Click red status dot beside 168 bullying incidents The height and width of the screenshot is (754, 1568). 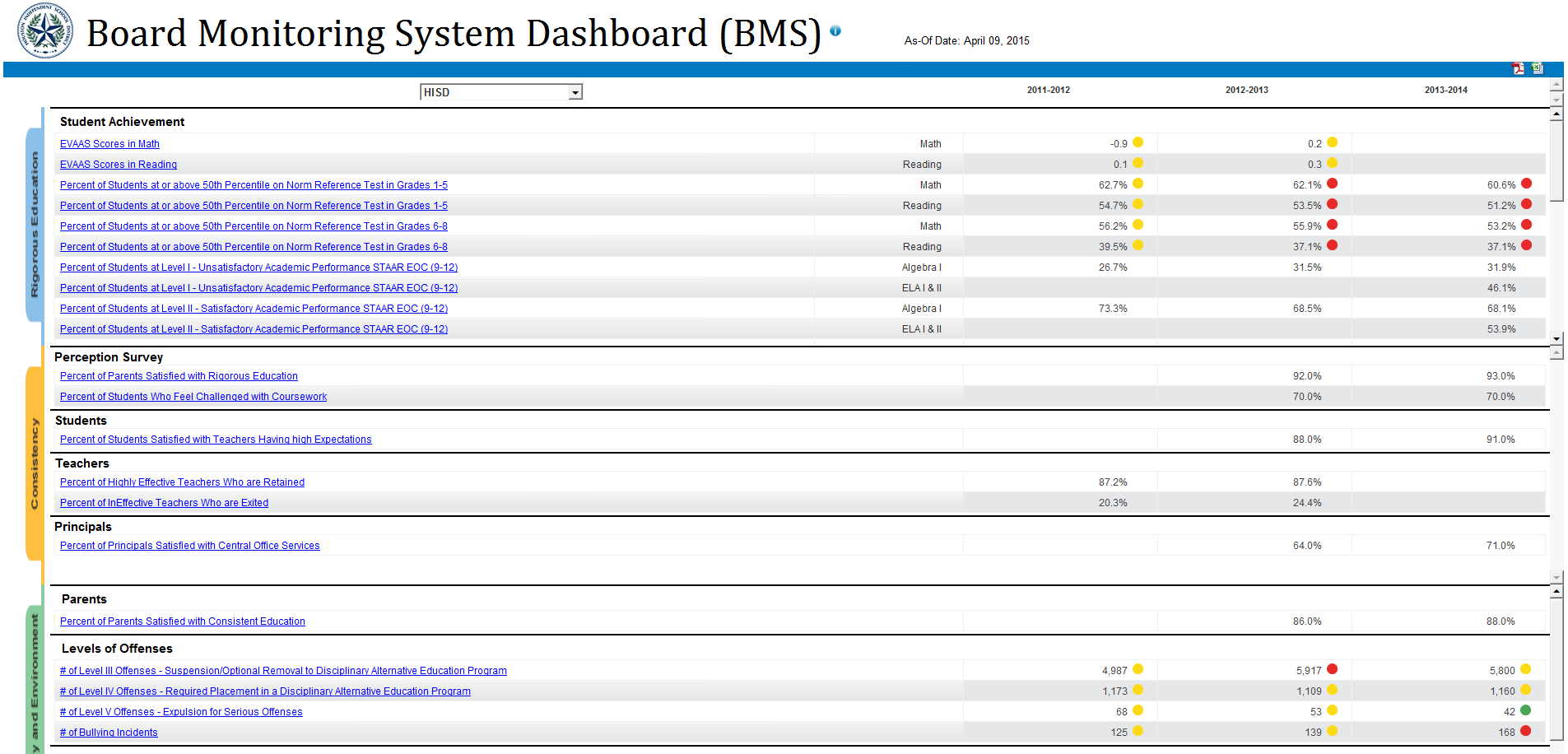(1526, 731)
